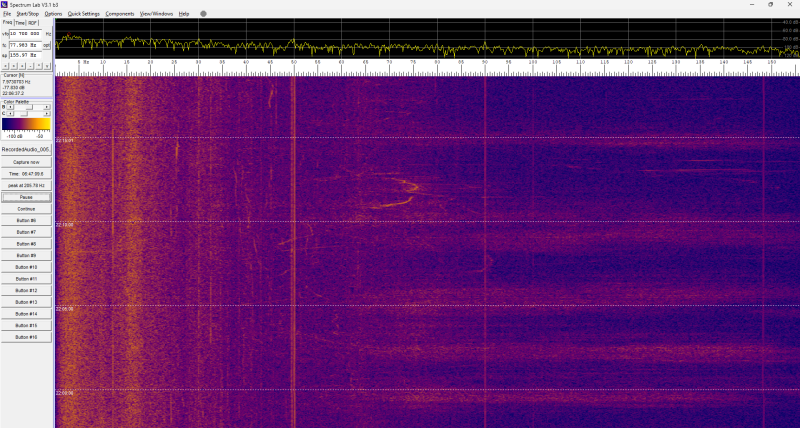This screenshot has width=800, height=428.
Task: Switch to the RDF tab
Action: tap(33, 23)
